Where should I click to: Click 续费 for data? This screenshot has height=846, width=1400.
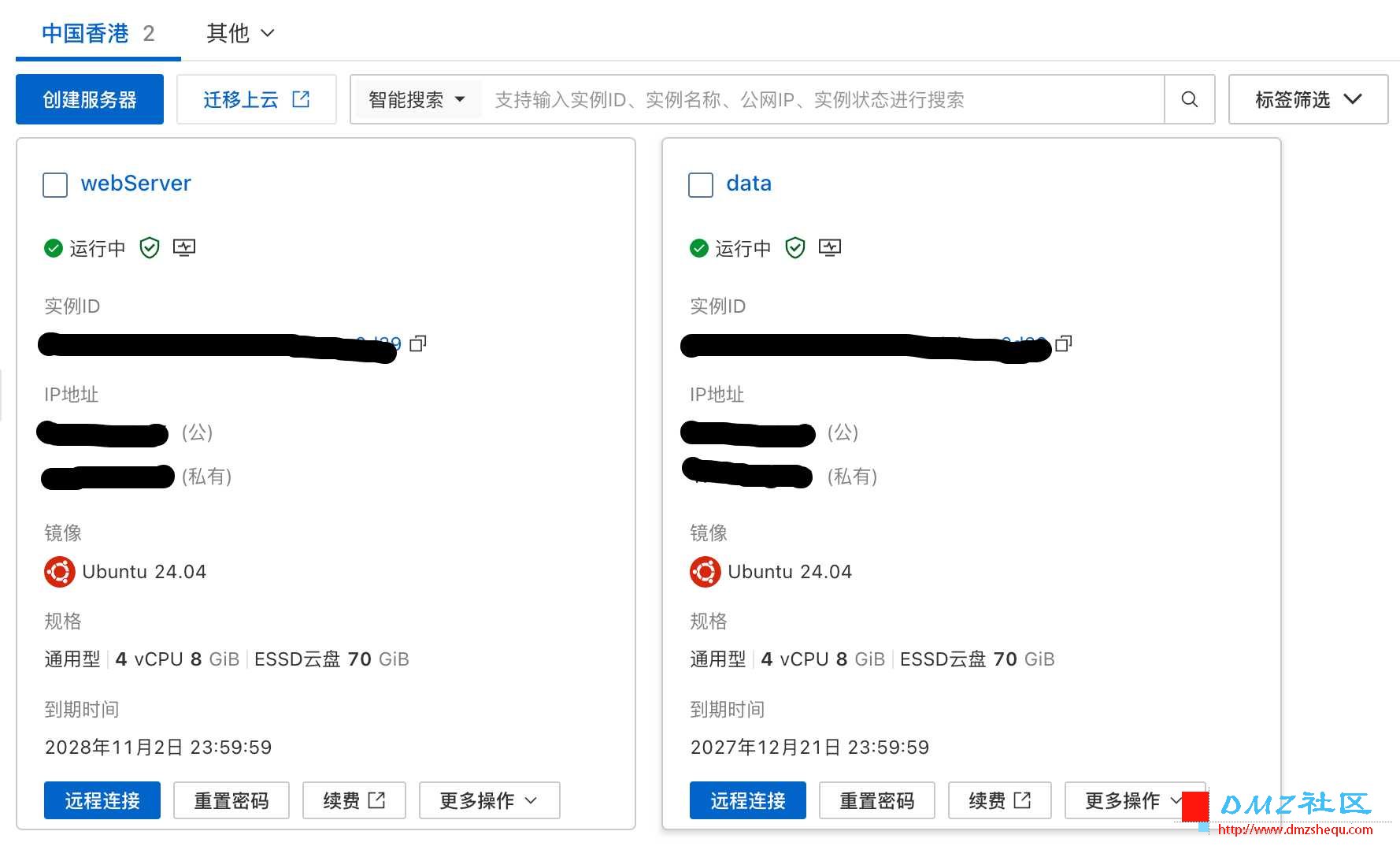pos(1000,800)
